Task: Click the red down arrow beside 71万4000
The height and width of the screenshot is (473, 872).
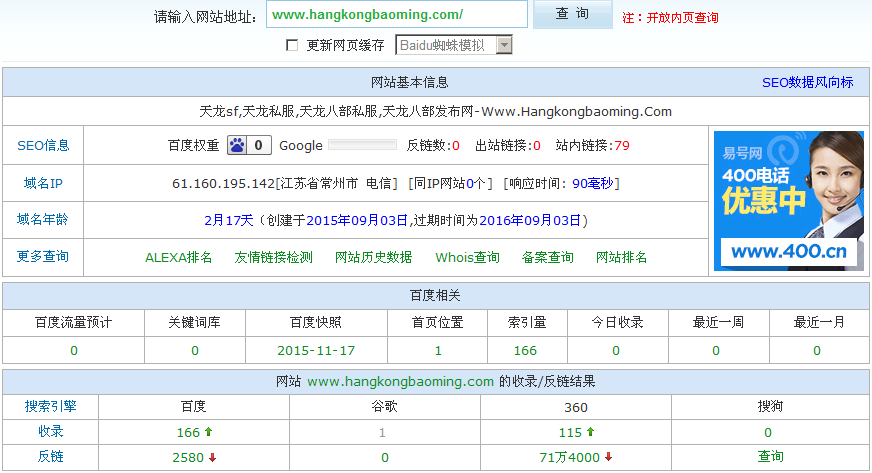Action: (608, 457)
